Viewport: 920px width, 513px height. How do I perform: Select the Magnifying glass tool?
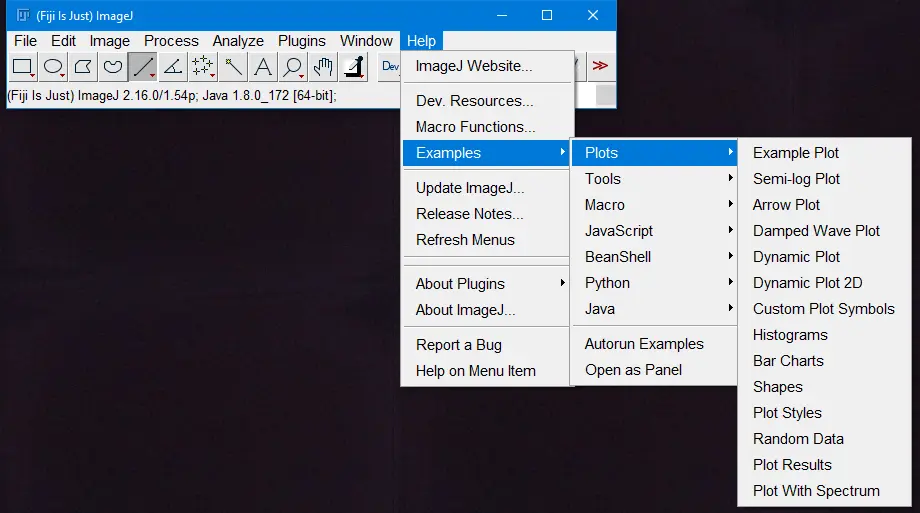click(x=293, y=67)
